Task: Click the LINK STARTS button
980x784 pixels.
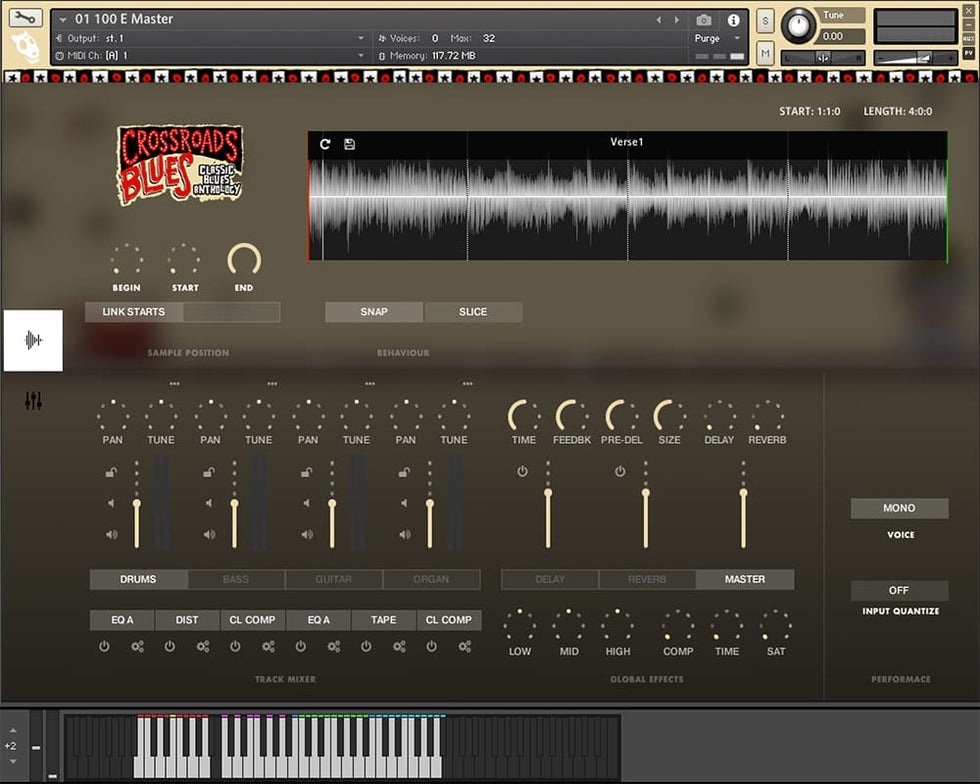Action: point(133,312)
